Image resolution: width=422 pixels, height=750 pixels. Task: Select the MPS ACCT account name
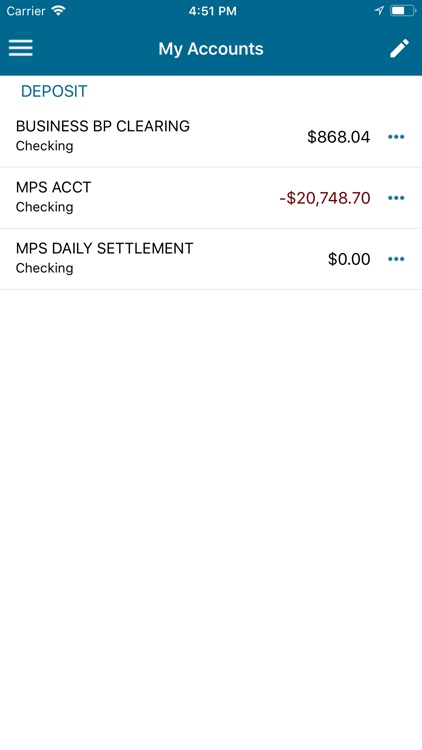[54, 187]
